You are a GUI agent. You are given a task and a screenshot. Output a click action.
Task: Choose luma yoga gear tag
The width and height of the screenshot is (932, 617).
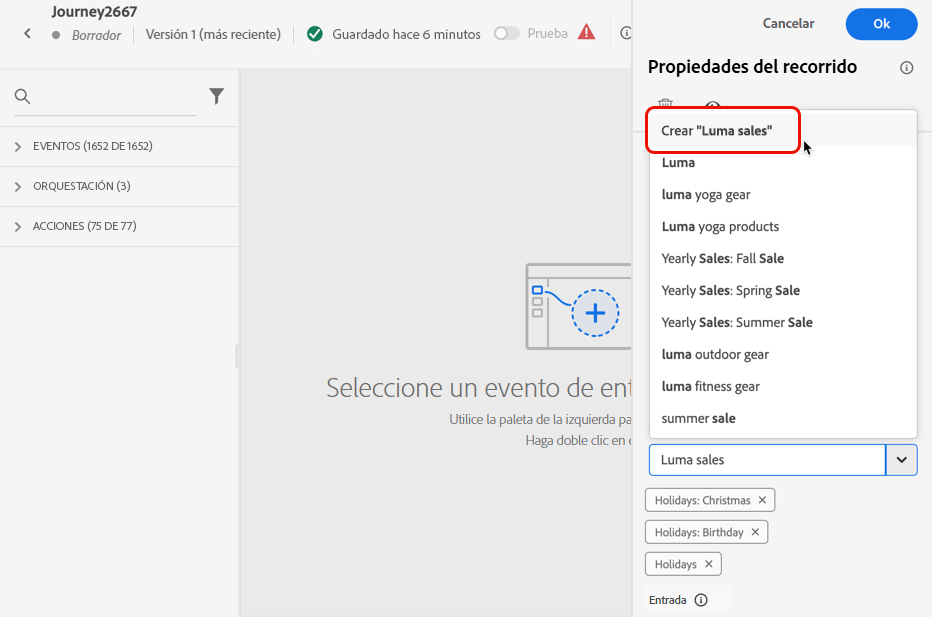pos(783,194)
